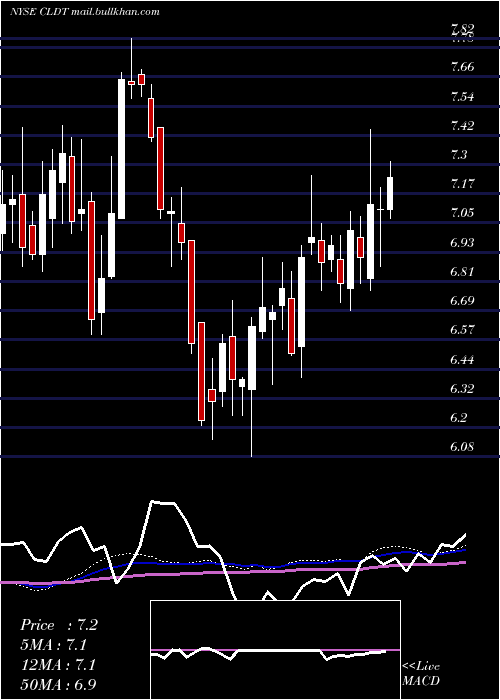Select the 6.93 price axis label
500x700 pixels.
click(462, 242)
